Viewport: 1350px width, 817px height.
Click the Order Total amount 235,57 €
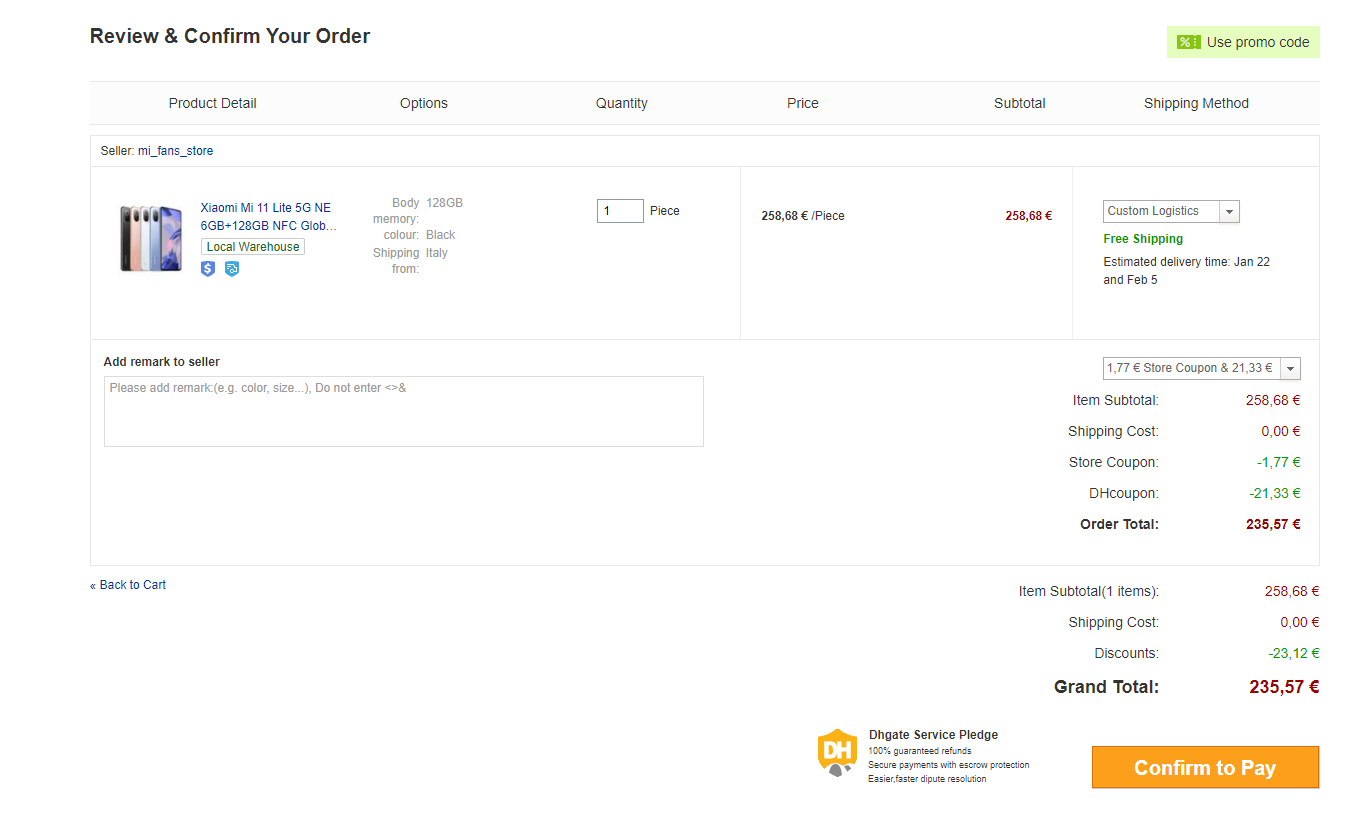pos(1273,524)
